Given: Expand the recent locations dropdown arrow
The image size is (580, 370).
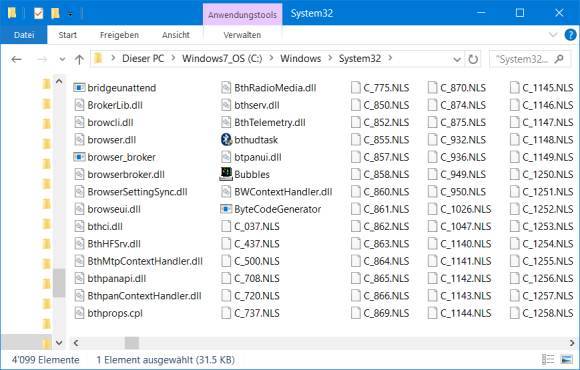Looking at the screenshot, I should 62,60.
